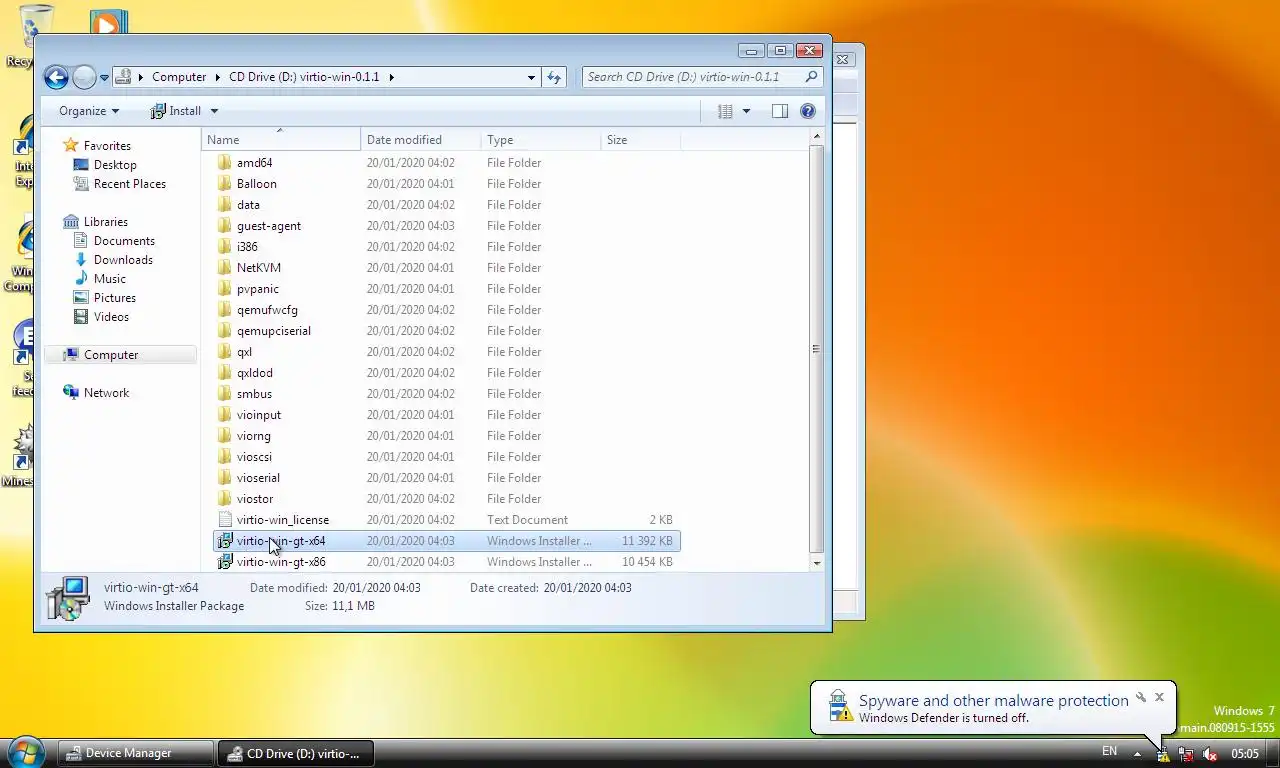The image size is (1280, 768).
Task: Open taskbar clock showing 05:05
Action: pyautogui.click(x=1245, y=754)
